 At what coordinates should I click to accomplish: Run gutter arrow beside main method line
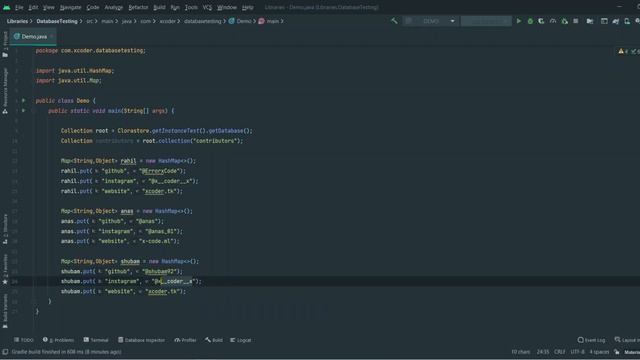click(x=24, y=111)
